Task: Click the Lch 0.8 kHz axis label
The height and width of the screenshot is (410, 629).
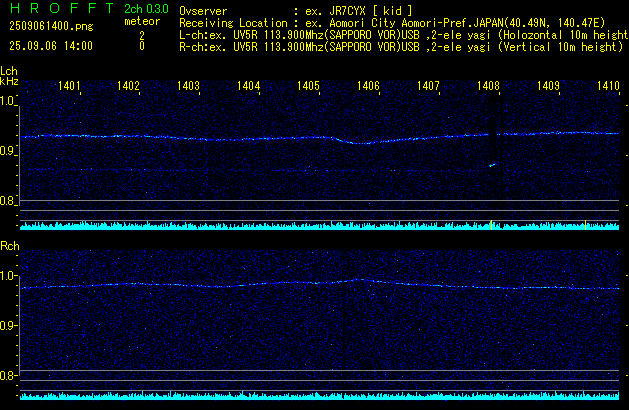Action: (7, 201)
